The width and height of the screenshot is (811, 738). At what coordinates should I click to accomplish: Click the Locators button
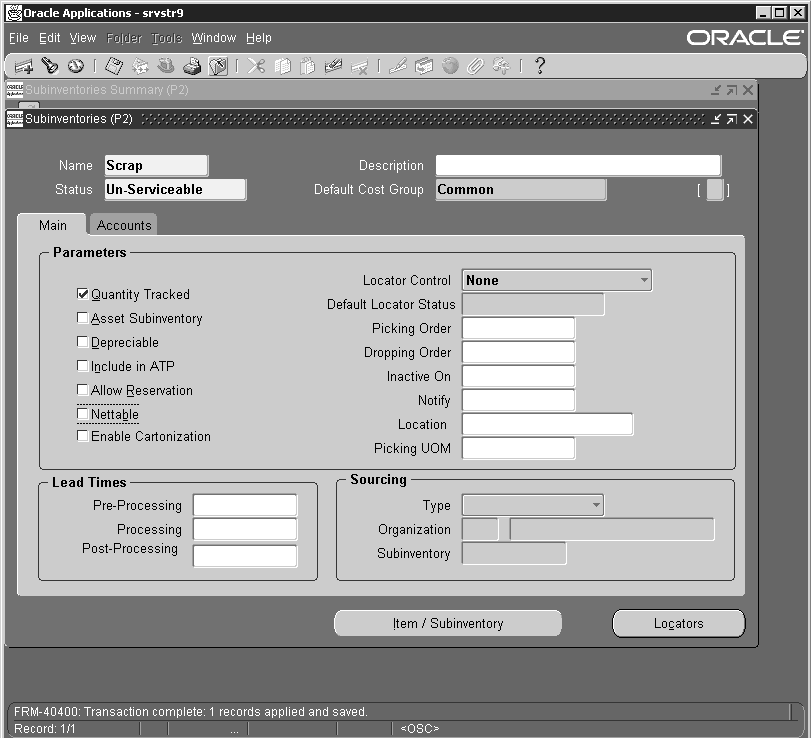tap(679, 623)
